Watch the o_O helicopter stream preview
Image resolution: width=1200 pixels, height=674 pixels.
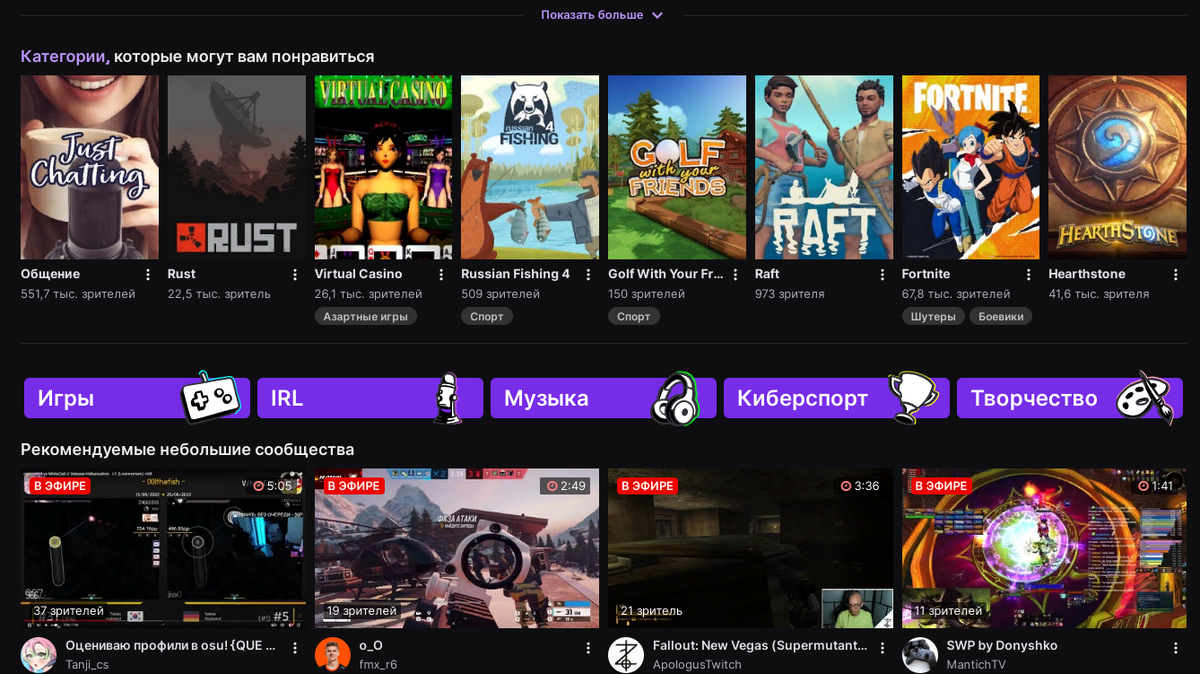[x=457, y=549]
